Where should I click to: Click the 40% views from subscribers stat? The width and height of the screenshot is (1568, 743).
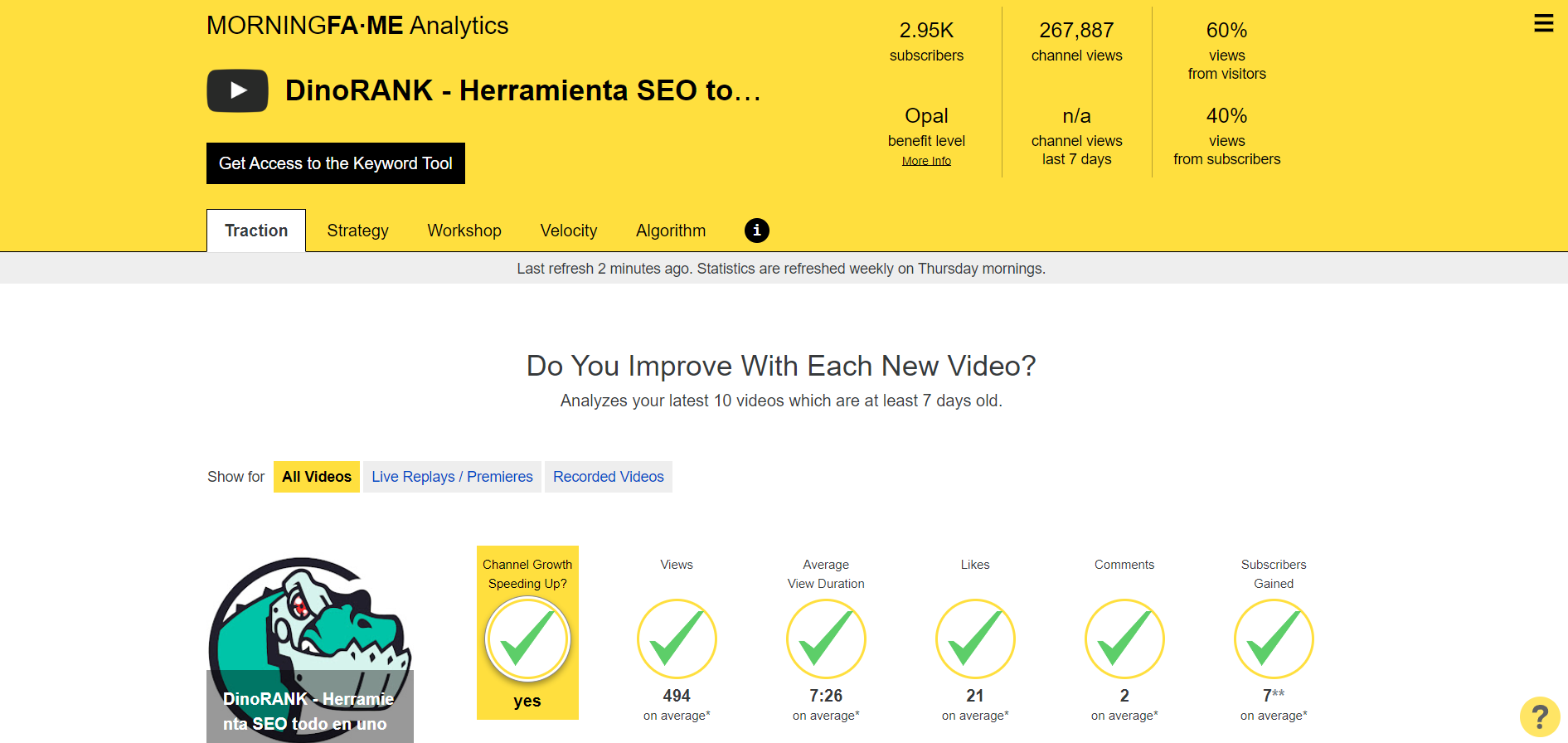[1226, 136]
